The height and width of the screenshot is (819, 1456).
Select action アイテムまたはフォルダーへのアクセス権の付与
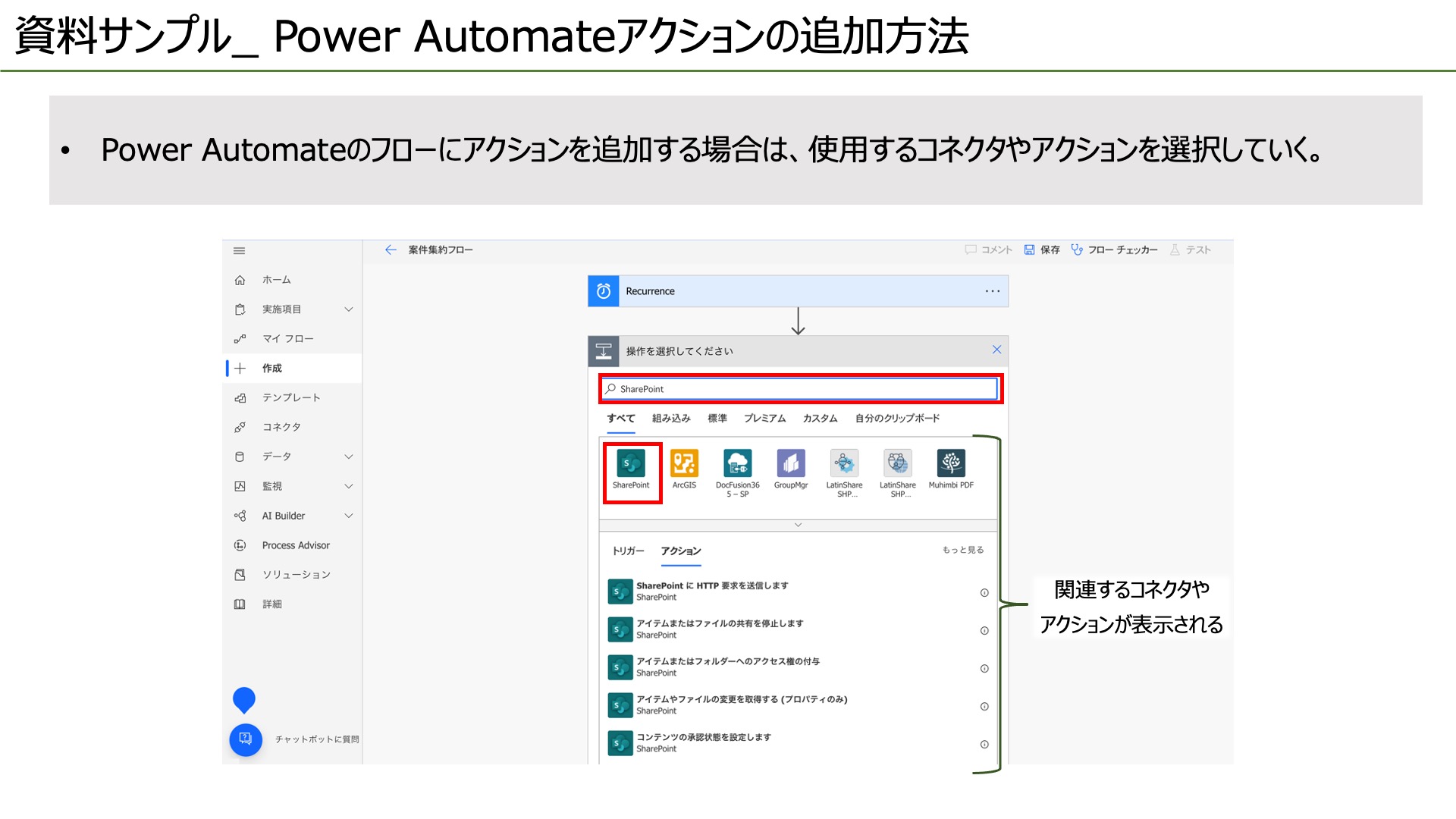(x=799, y=667)
